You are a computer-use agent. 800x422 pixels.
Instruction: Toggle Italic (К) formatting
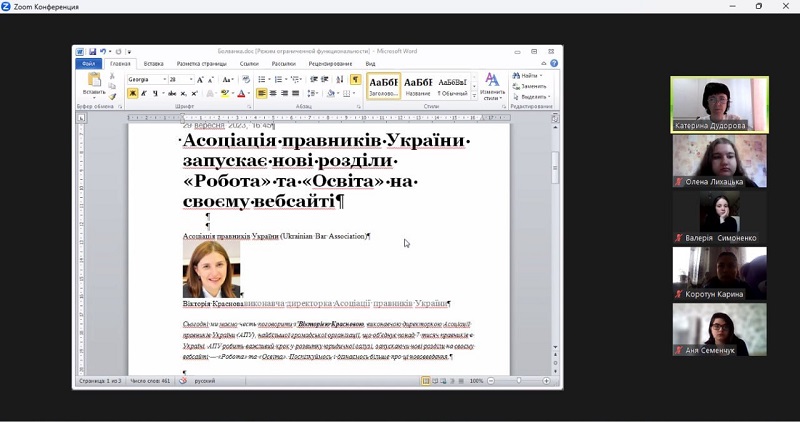pyautogui.click(x=144, y=93)
